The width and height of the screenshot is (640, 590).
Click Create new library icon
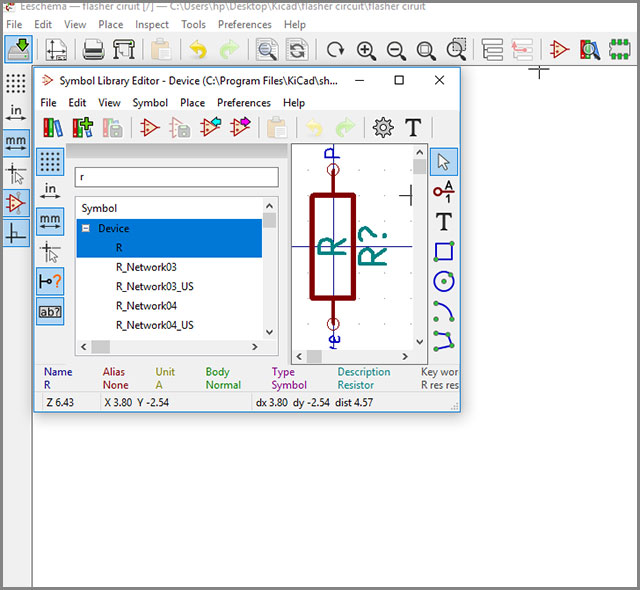(x=53, y=128)
